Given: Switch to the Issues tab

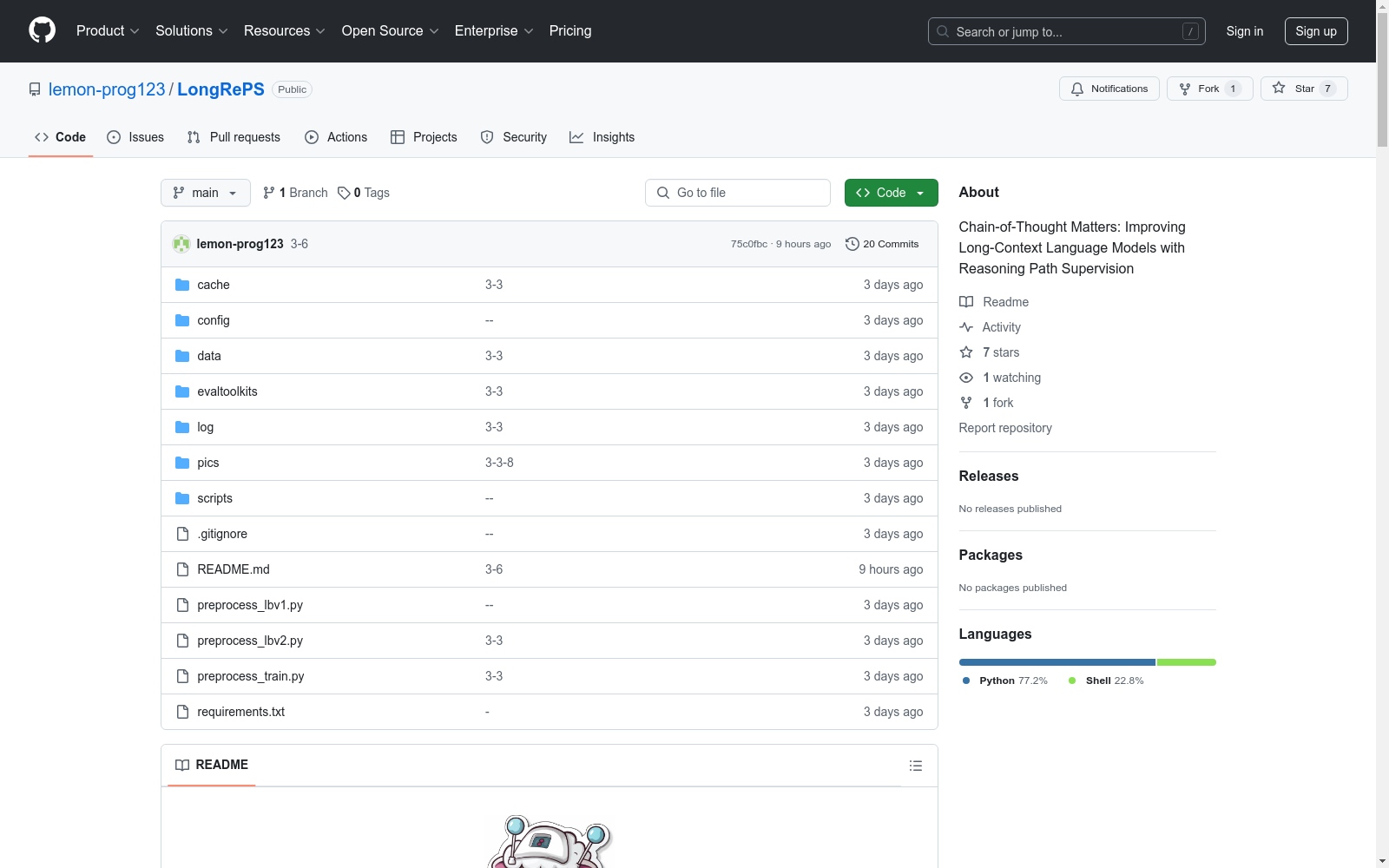Looking at the screenshot, I should [x=135, y=137].
